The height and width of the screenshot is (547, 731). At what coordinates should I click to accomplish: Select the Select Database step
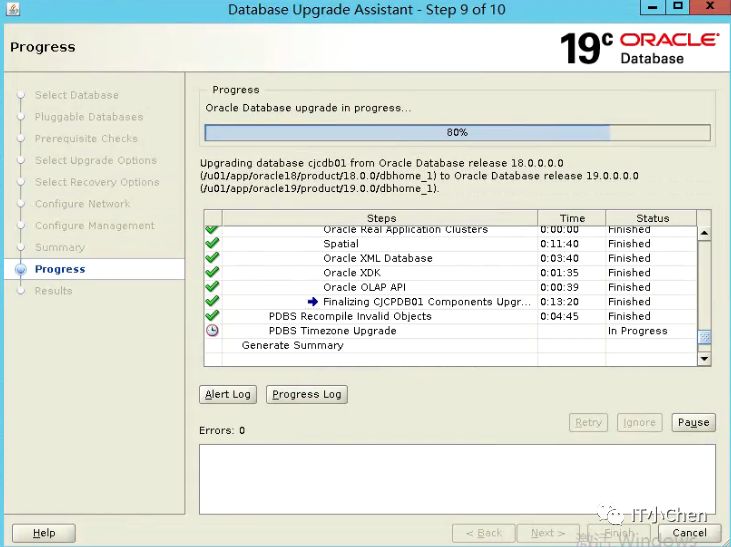76,95
